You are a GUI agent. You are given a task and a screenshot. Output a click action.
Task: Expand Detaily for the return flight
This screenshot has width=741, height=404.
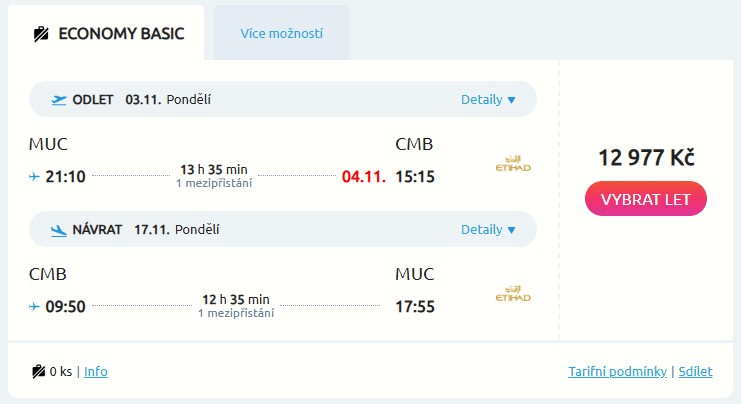(488, 229)
